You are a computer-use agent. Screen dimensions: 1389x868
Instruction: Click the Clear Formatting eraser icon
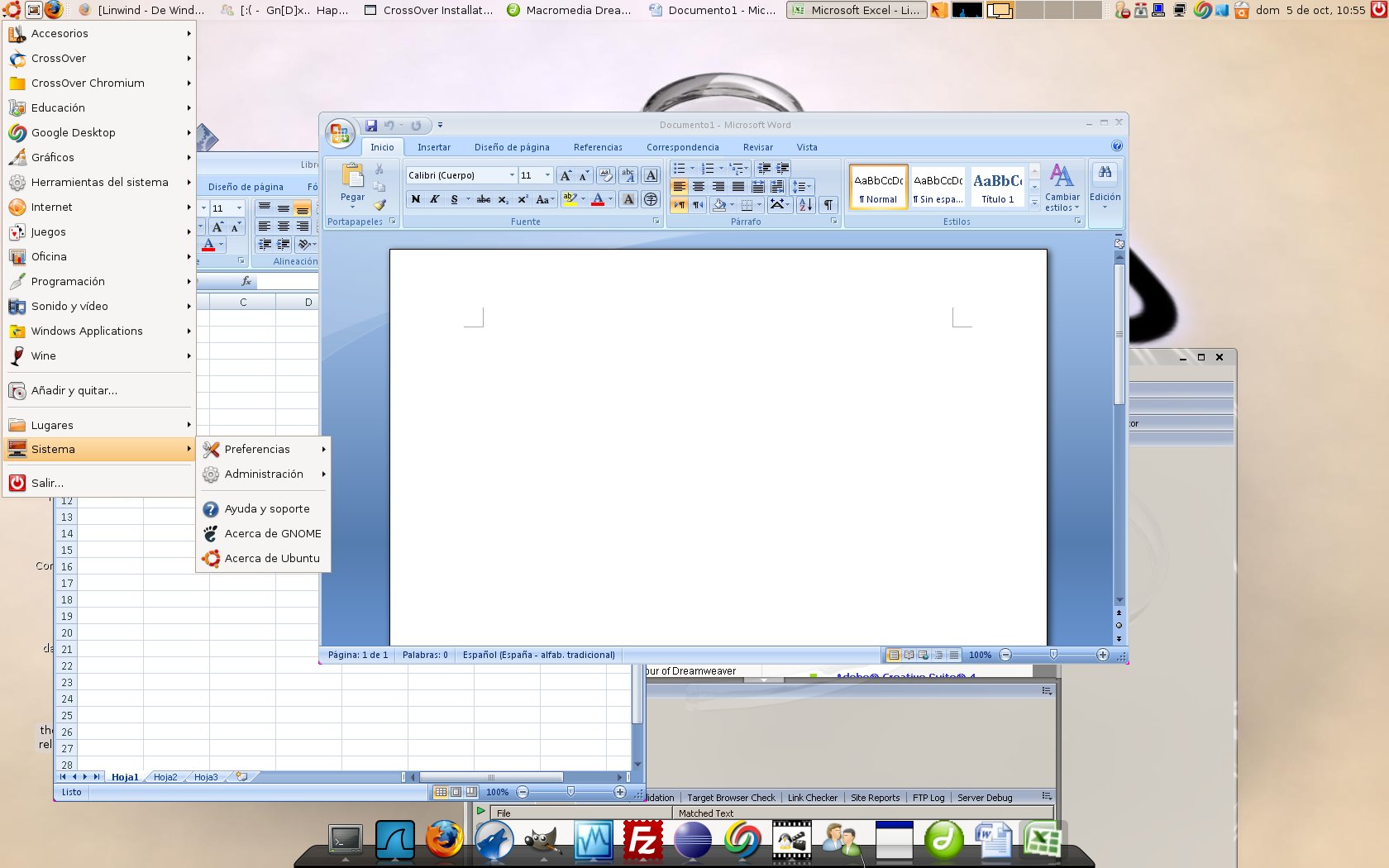pyautogui.click(x=606, y=175)
